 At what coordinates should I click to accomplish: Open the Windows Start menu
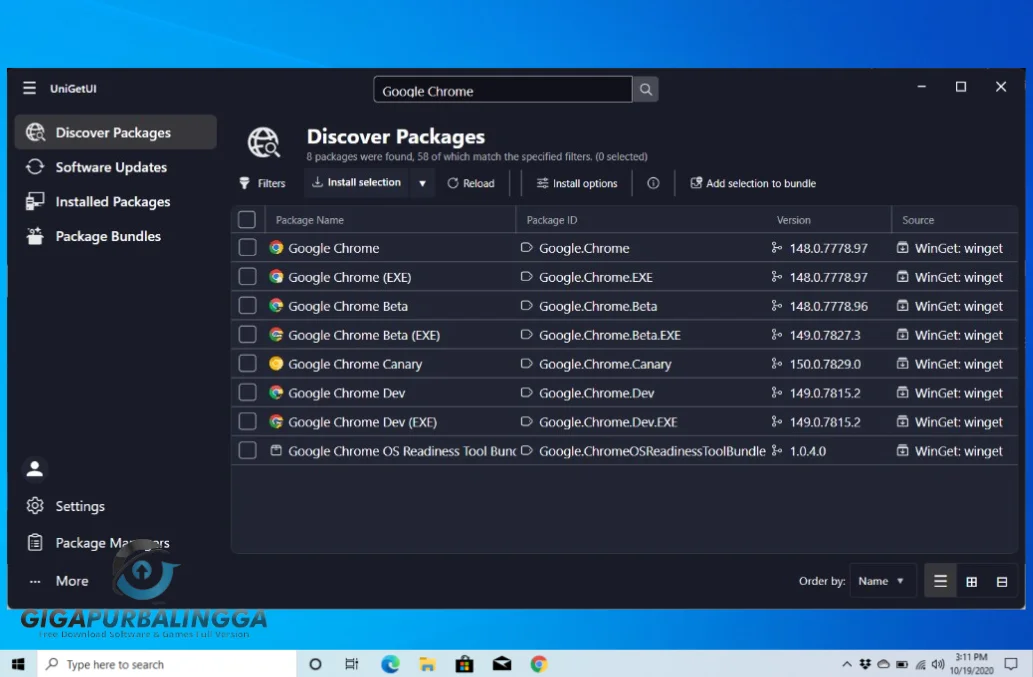point(18,664)
